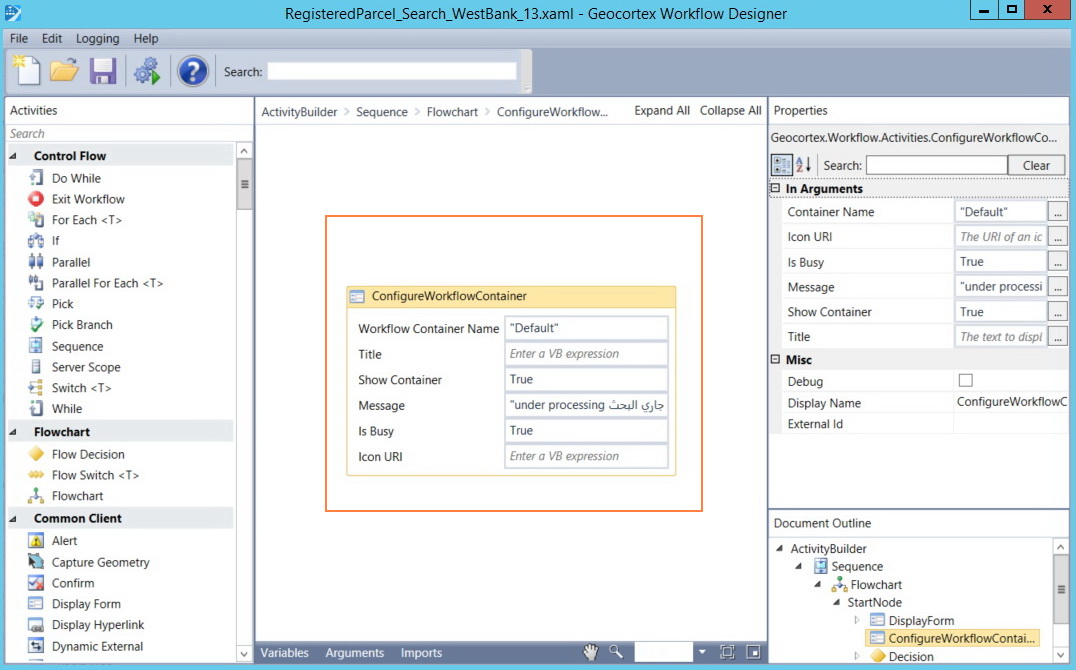Click the Icon URI expression field
The image size is (1076, 670).
click(586, 457)
